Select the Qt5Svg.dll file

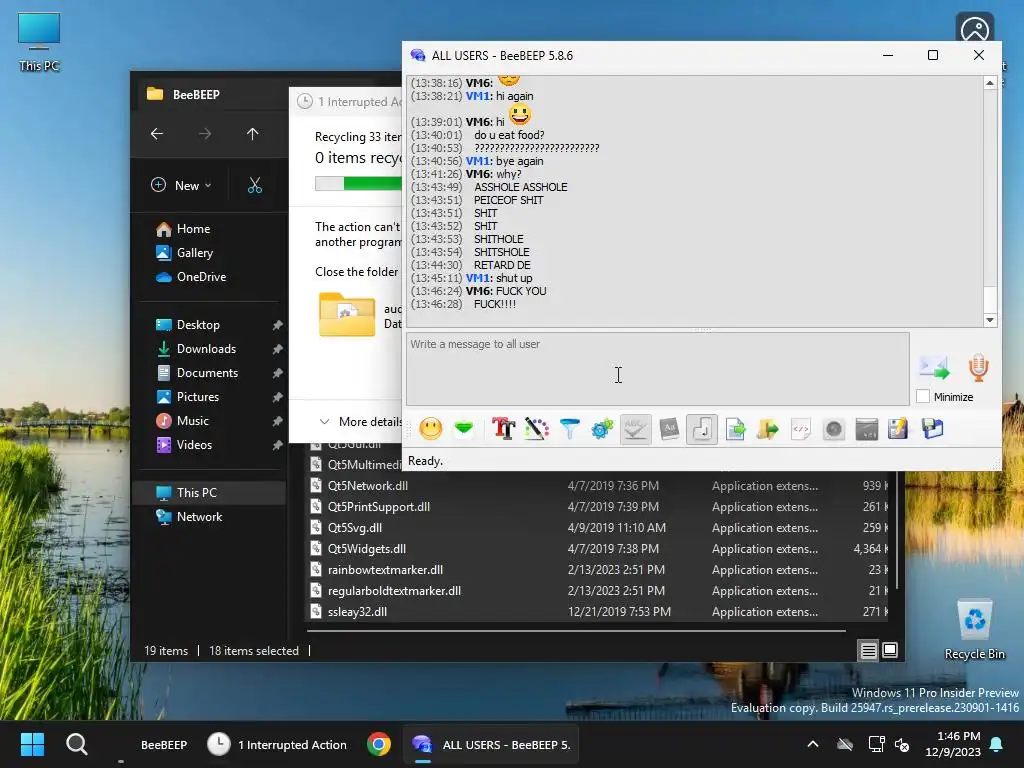coord(597,528)
